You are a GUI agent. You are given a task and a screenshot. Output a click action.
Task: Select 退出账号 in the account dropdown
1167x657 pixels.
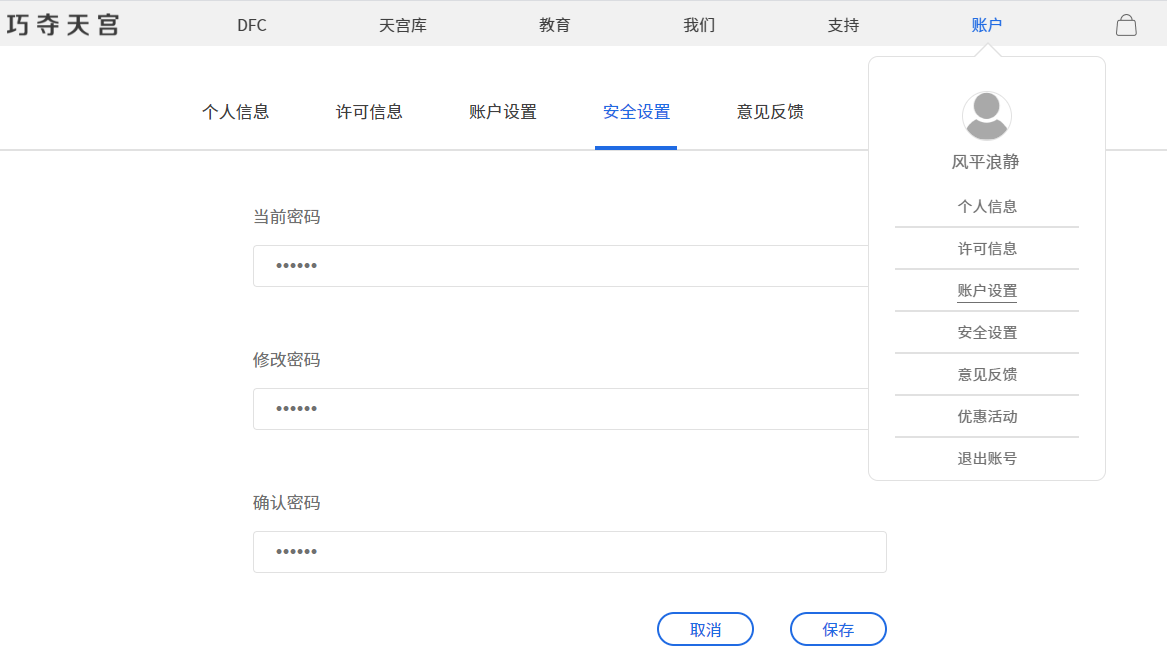pyautogui.click(x=987, y=458)
